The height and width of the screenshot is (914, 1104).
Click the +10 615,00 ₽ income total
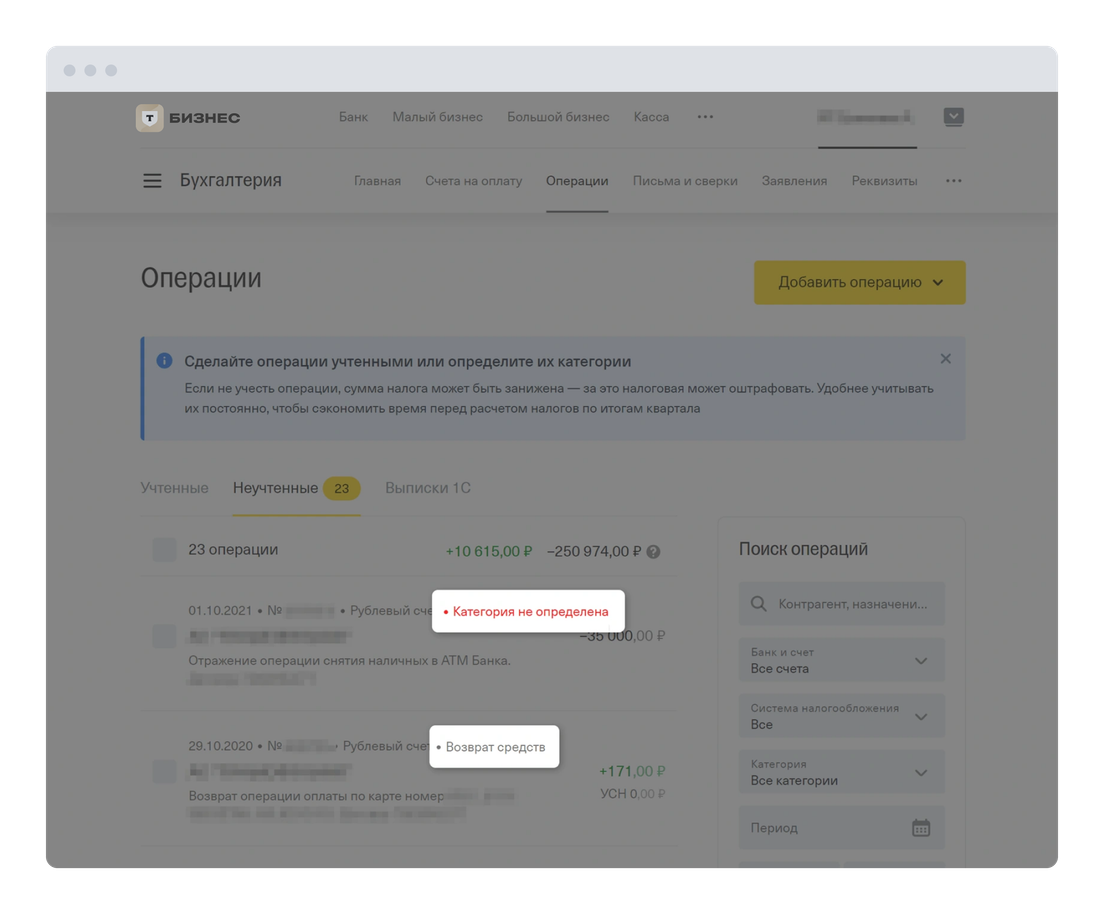tap(489, 551)
